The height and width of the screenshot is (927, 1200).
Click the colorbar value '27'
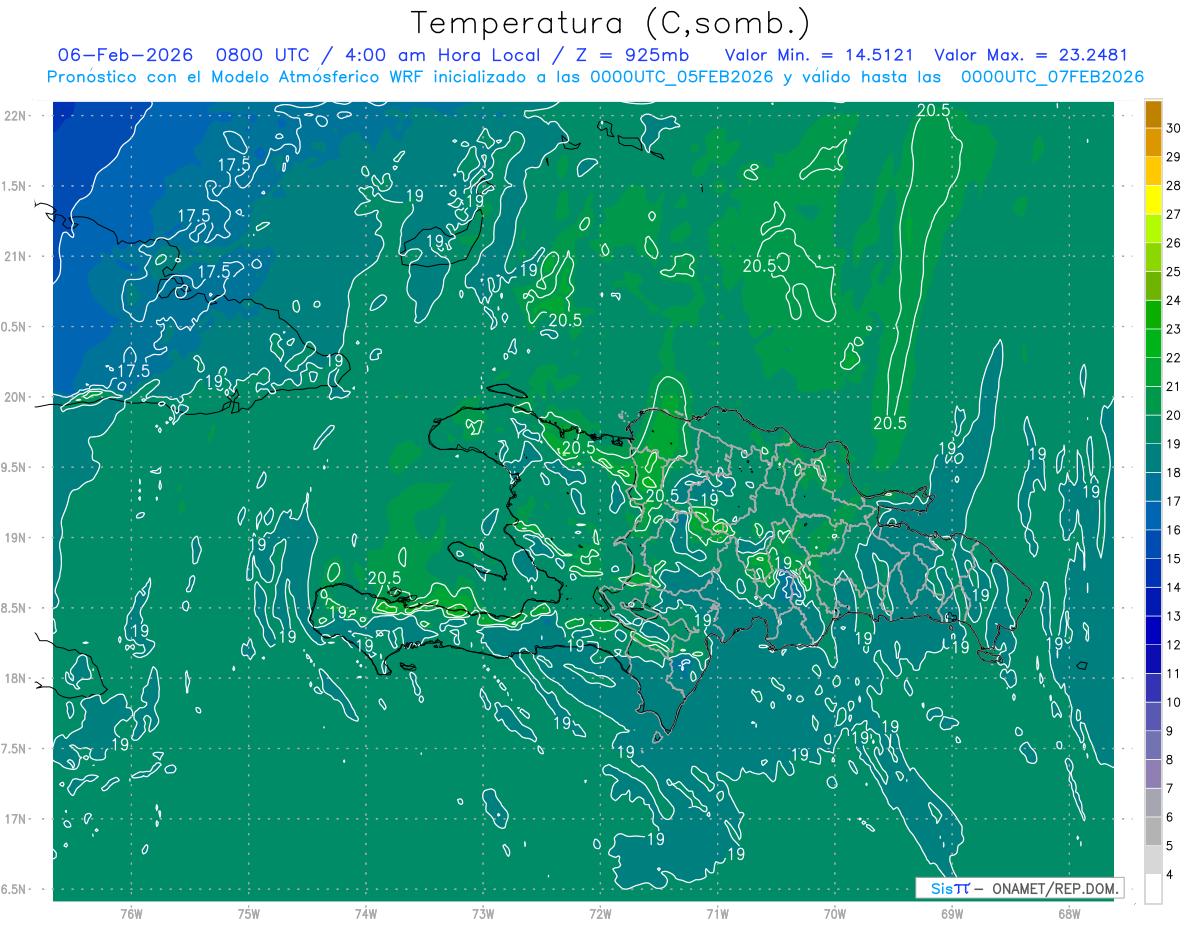(1174, 214)
